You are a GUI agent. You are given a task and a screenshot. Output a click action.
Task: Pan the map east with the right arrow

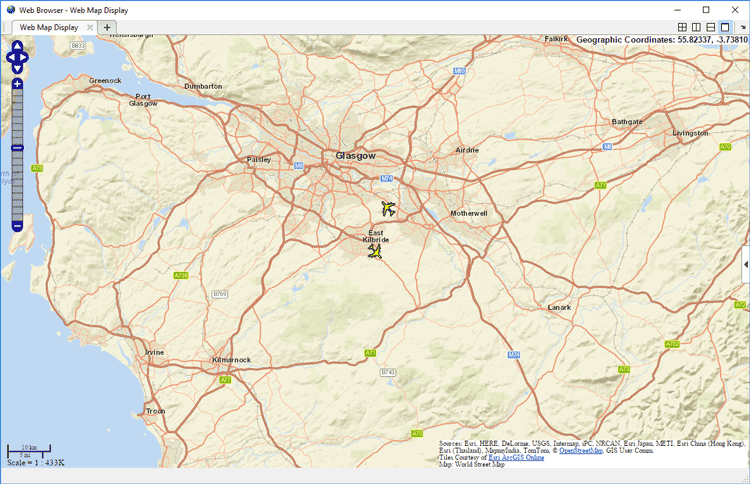(x=23, y=57)
